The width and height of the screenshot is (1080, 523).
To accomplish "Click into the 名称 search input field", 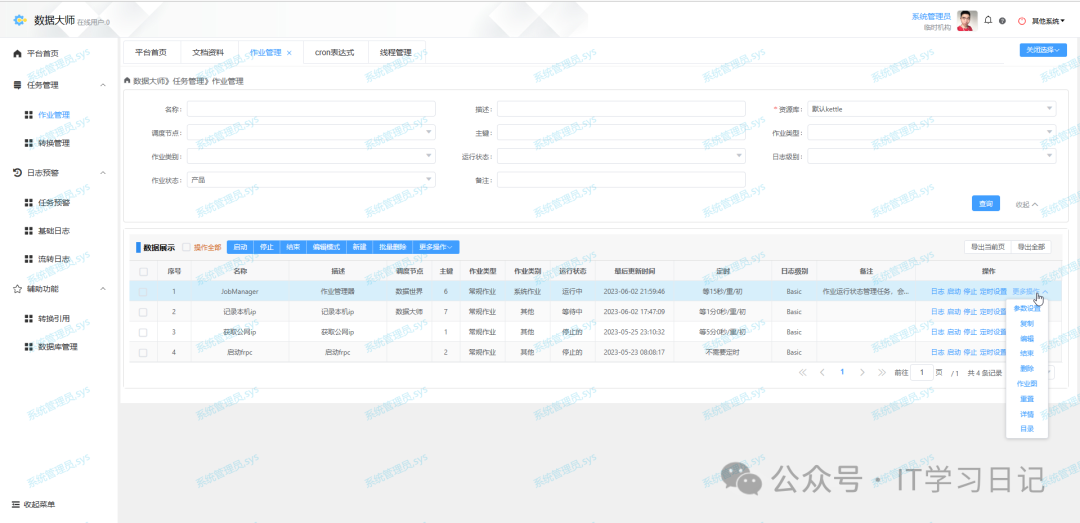I will tap(311, 109).
